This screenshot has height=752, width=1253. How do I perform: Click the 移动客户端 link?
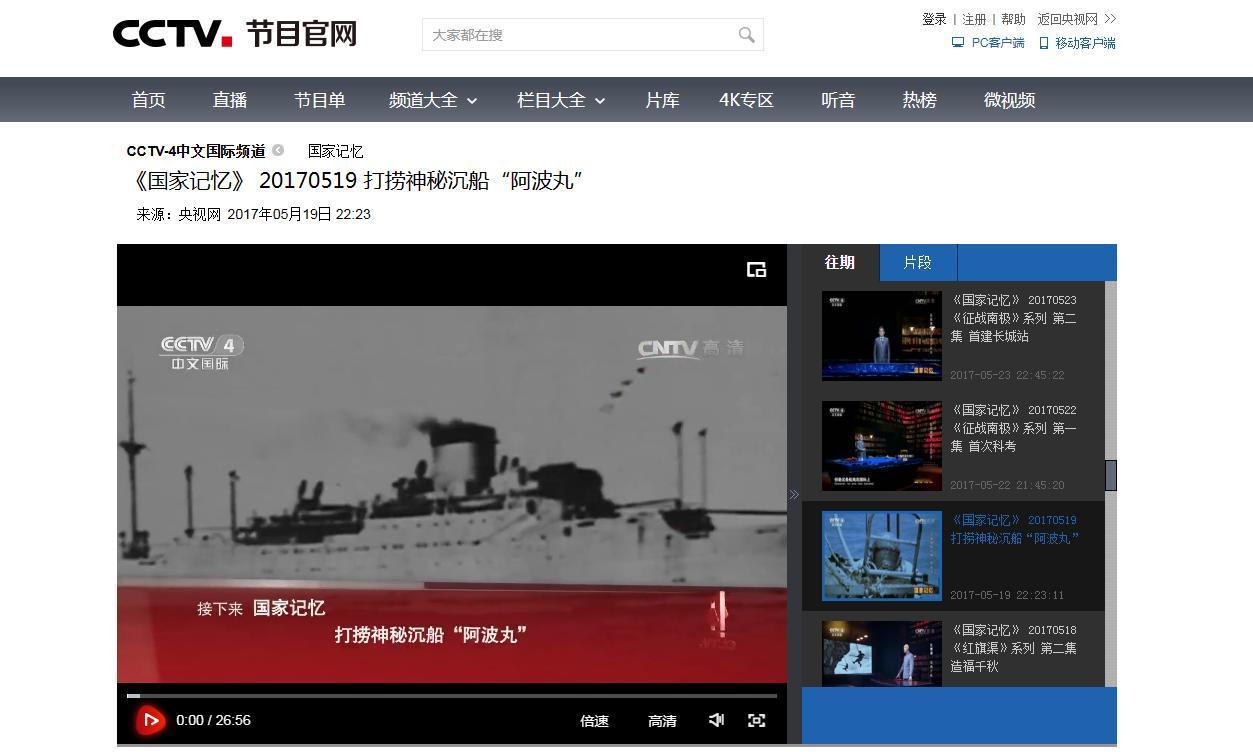(x=1085, y=43)
